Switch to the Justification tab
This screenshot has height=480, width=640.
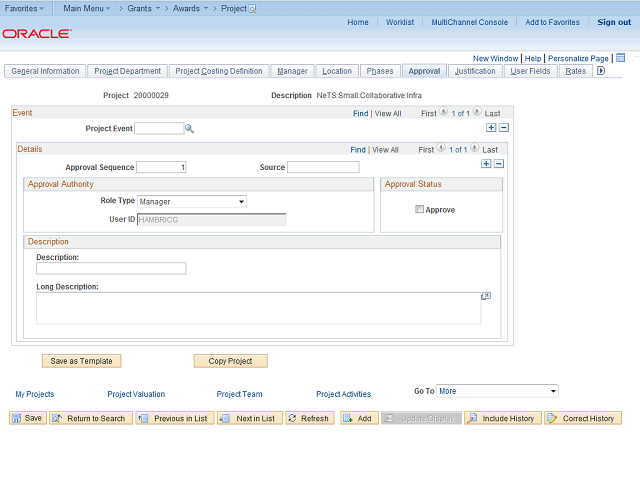[474, 71]
